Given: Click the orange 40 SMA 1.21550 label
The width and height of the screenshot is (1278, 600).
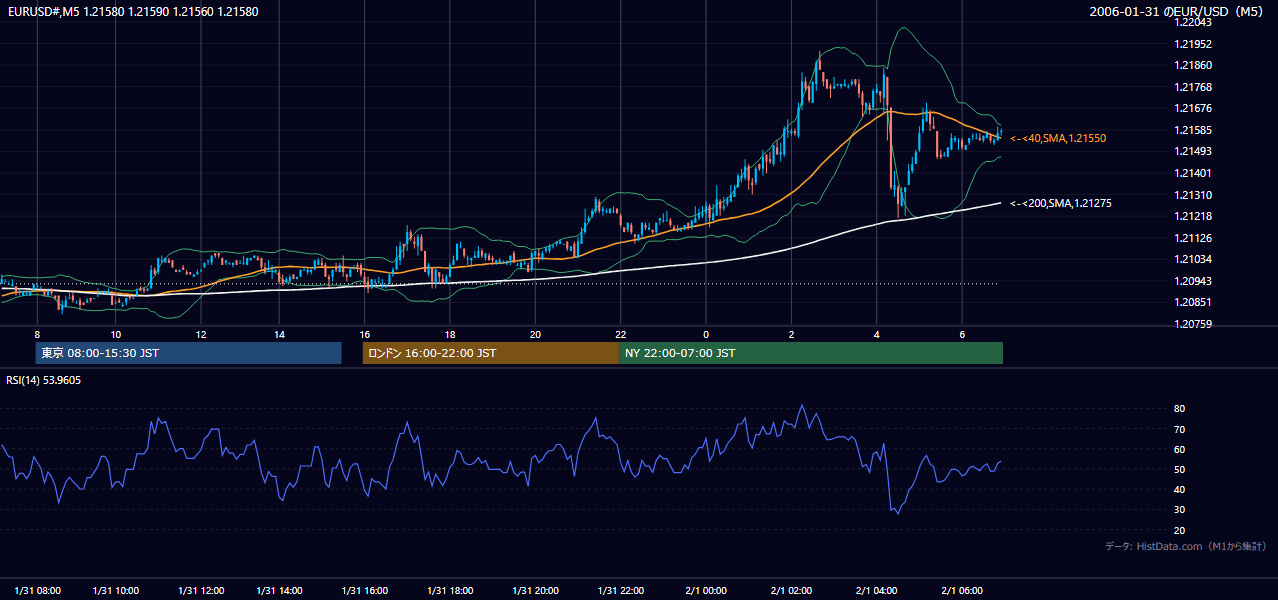Looking at the screenshot, I should 1058,138.
